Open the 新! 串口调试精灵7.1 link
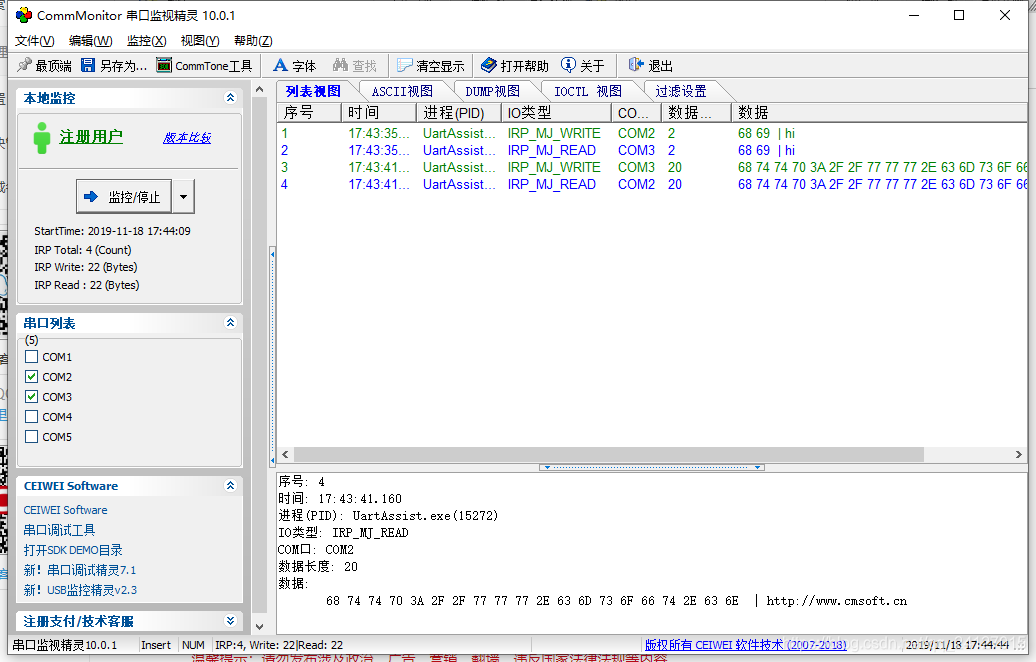The width and height of the screenshot is (1036, 662). tap(80, 570)
